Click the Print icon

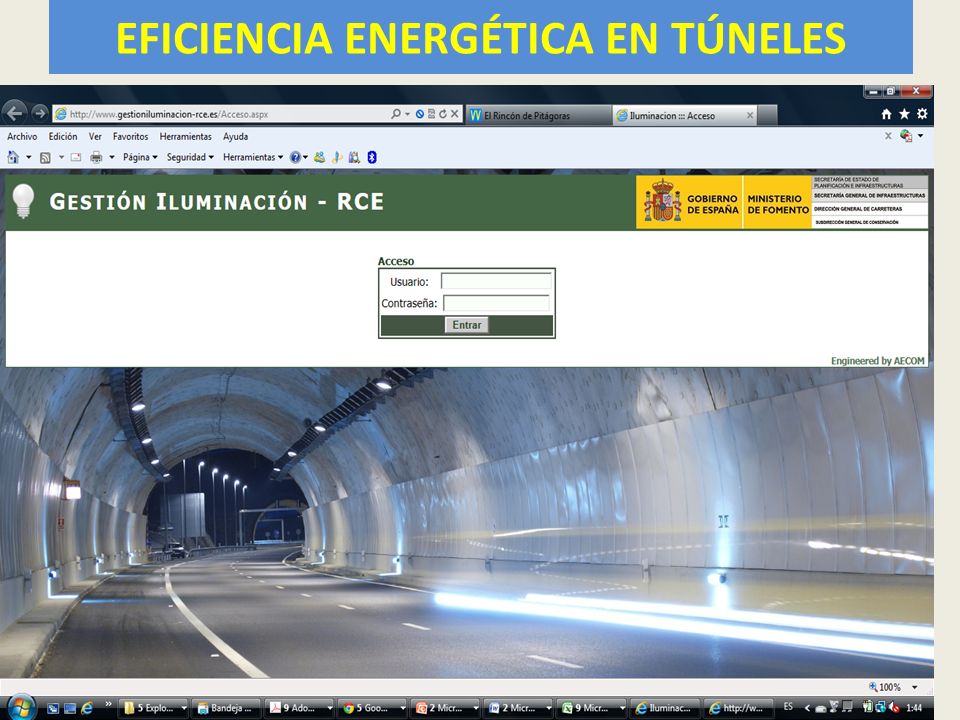point(96,157)
